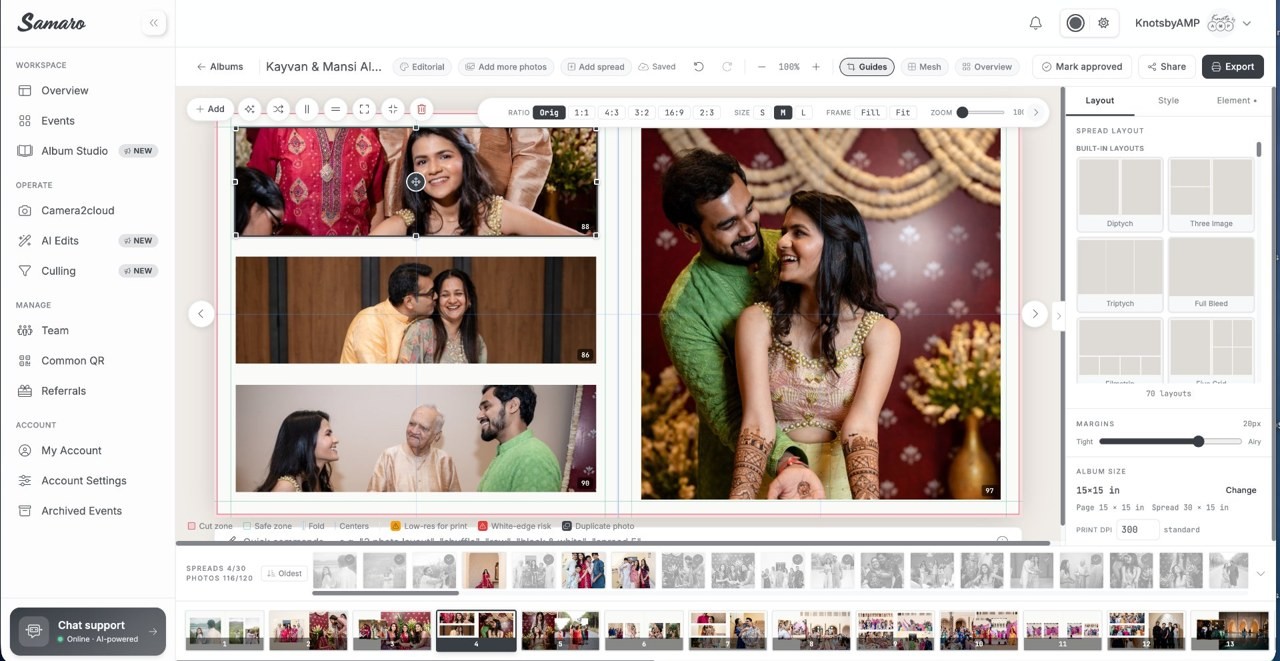Select Orig ratio option
The image size is (1280, 661).
(549, 113)
